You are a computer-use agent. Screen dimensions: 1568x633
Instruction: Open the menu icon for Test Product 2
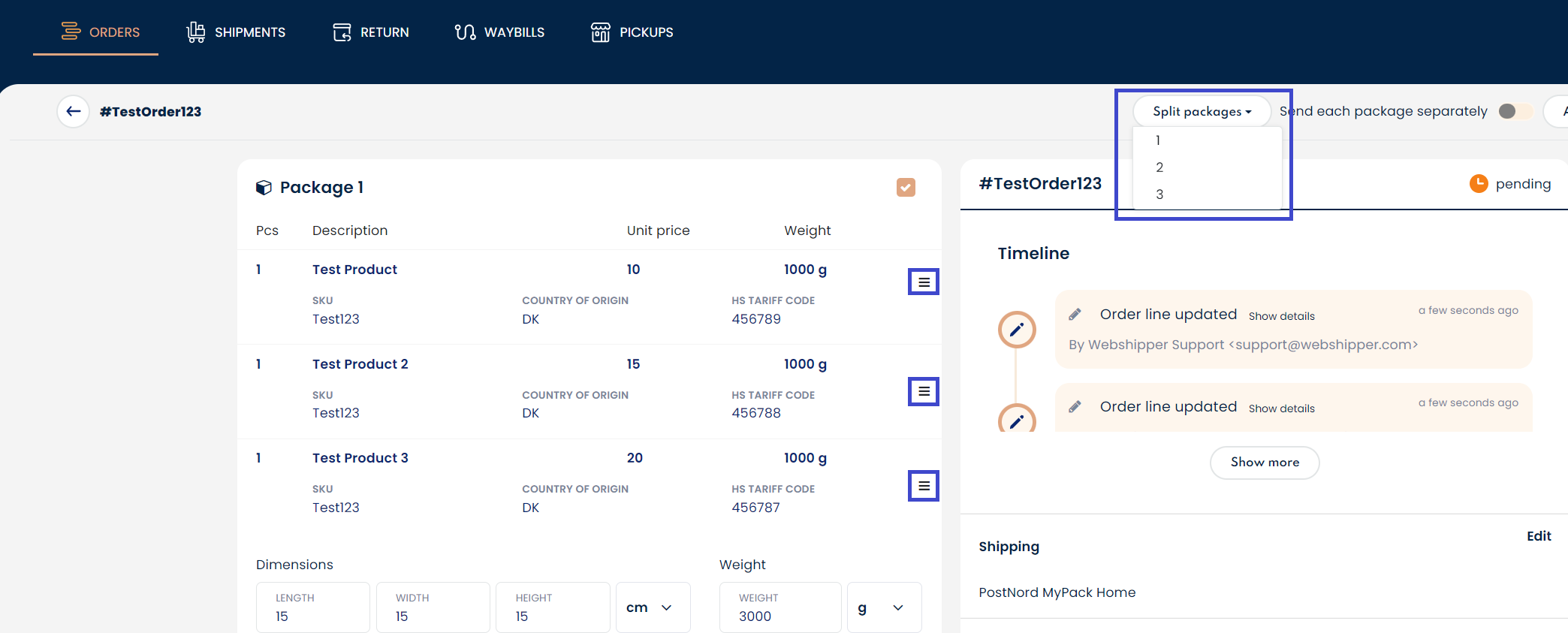(924, 392)
